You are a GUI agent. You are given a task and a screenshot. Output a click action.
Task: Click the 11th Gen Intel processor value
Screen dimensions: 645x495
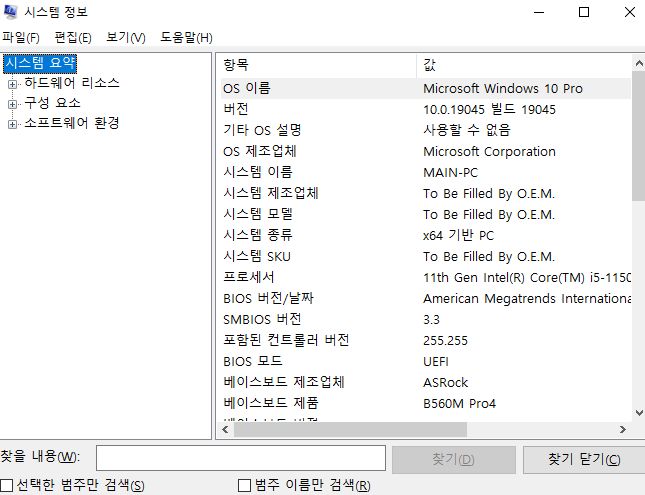[x=527, y=277]
